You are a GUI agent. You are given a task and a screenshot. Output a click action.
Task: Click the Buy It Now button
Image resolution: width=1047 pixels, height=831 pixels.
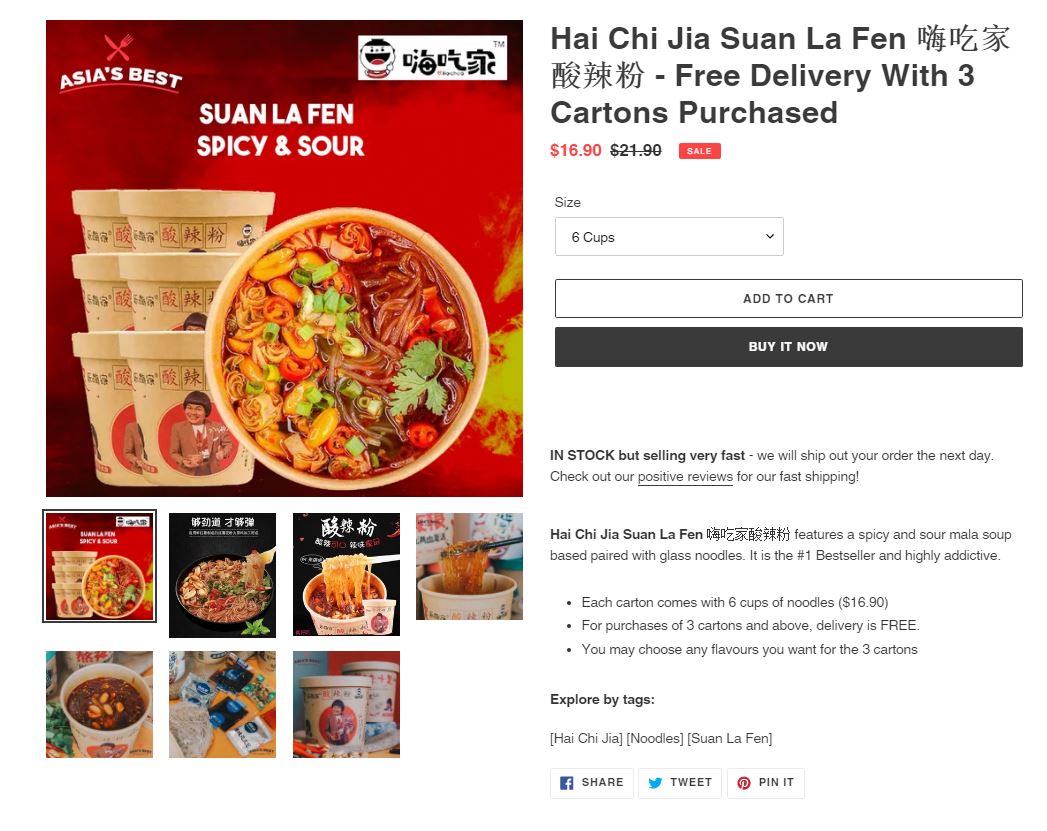pos(789,346)
